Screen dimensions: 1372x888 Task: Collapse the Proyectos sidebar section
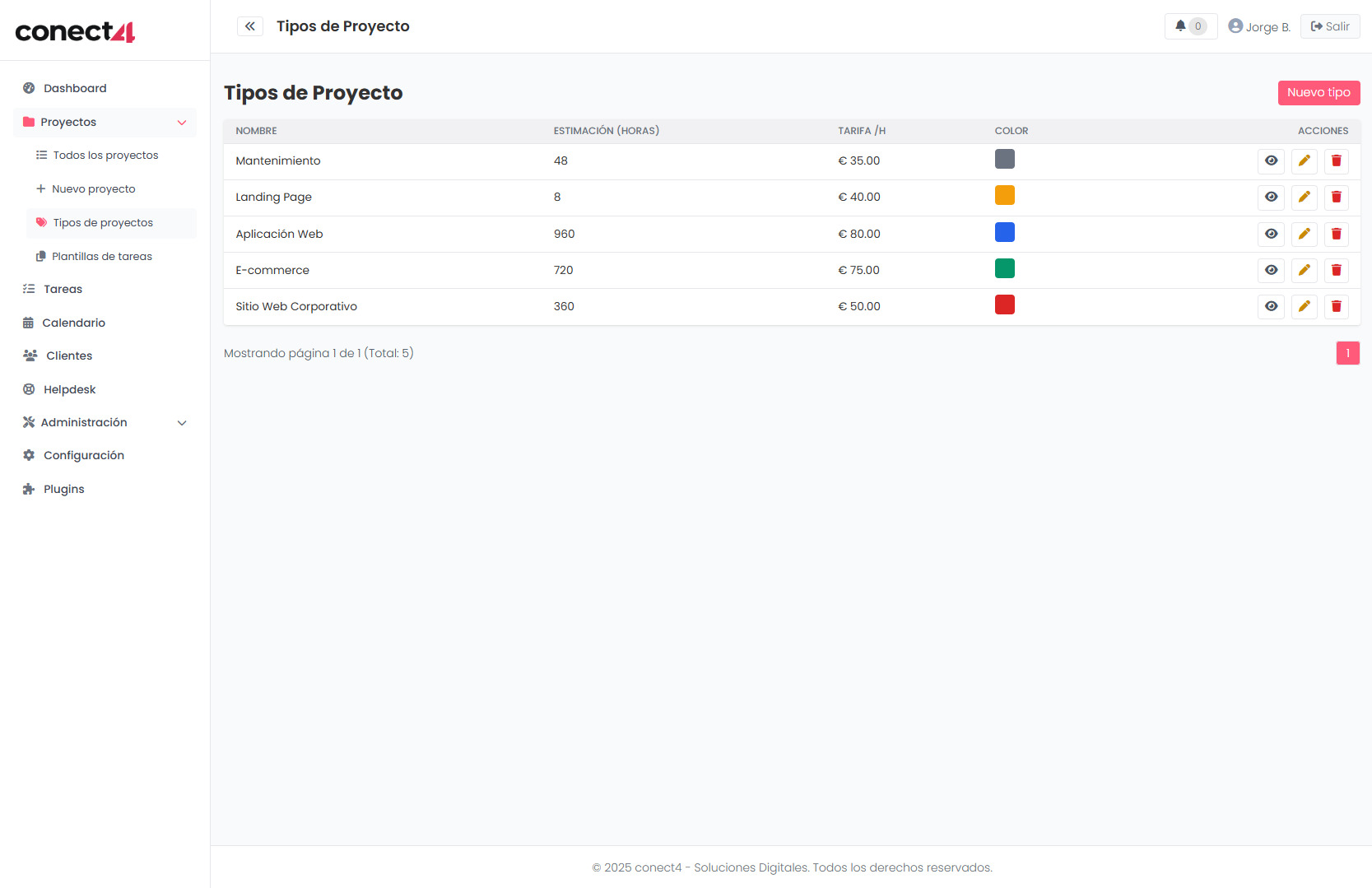click(x=182, y=123)
